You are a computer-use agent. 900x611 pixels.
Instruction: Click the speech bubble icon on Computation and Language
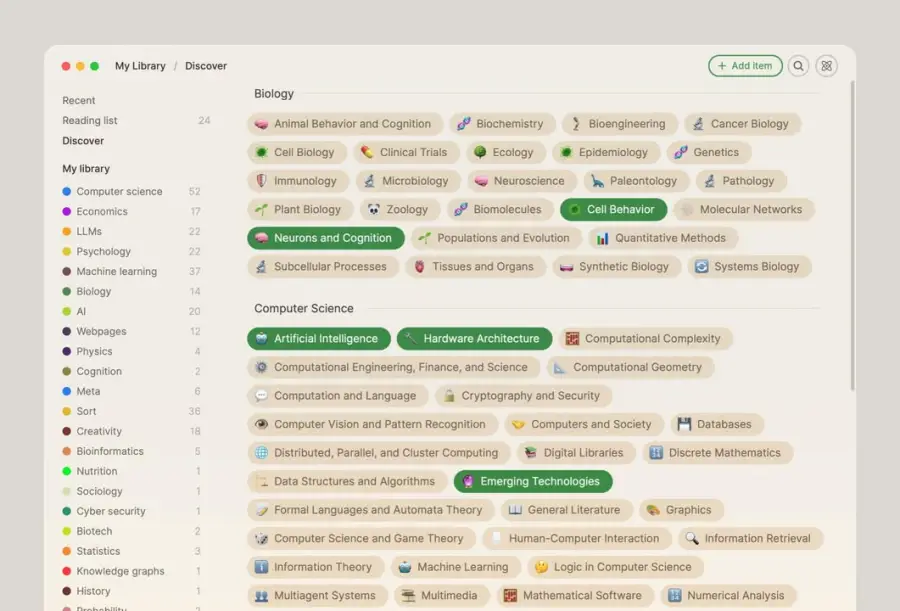261,396
